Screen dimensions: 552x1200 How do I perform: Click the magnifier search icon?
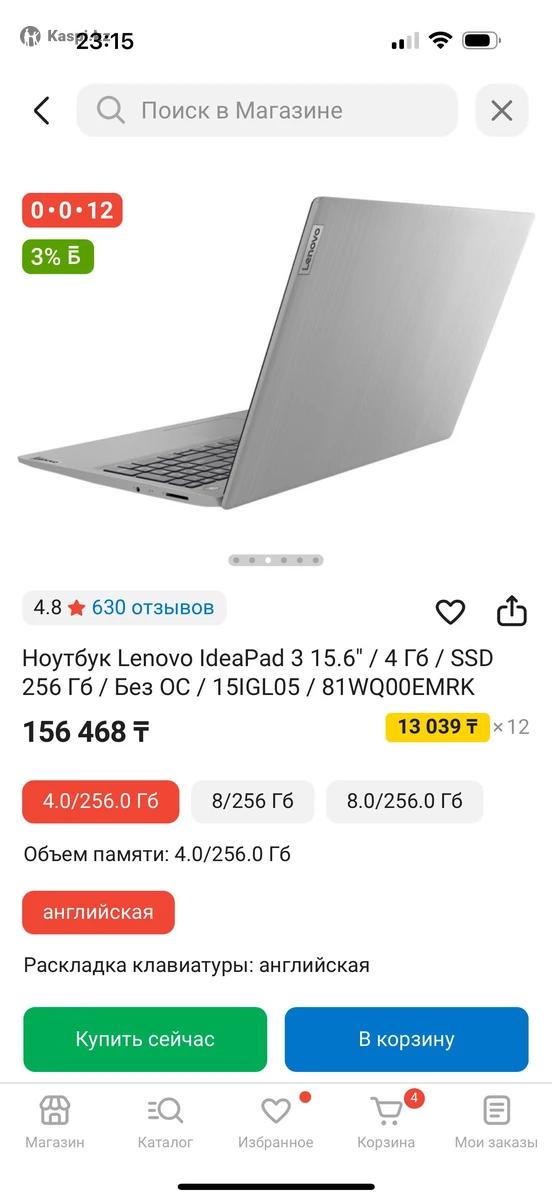(111, 110)
